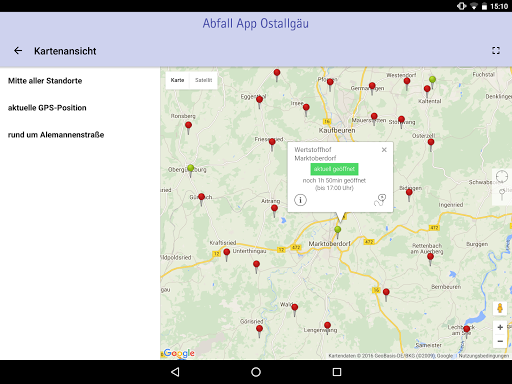
Task: Tap the red pin at Günzach
Action: point(201,197)
